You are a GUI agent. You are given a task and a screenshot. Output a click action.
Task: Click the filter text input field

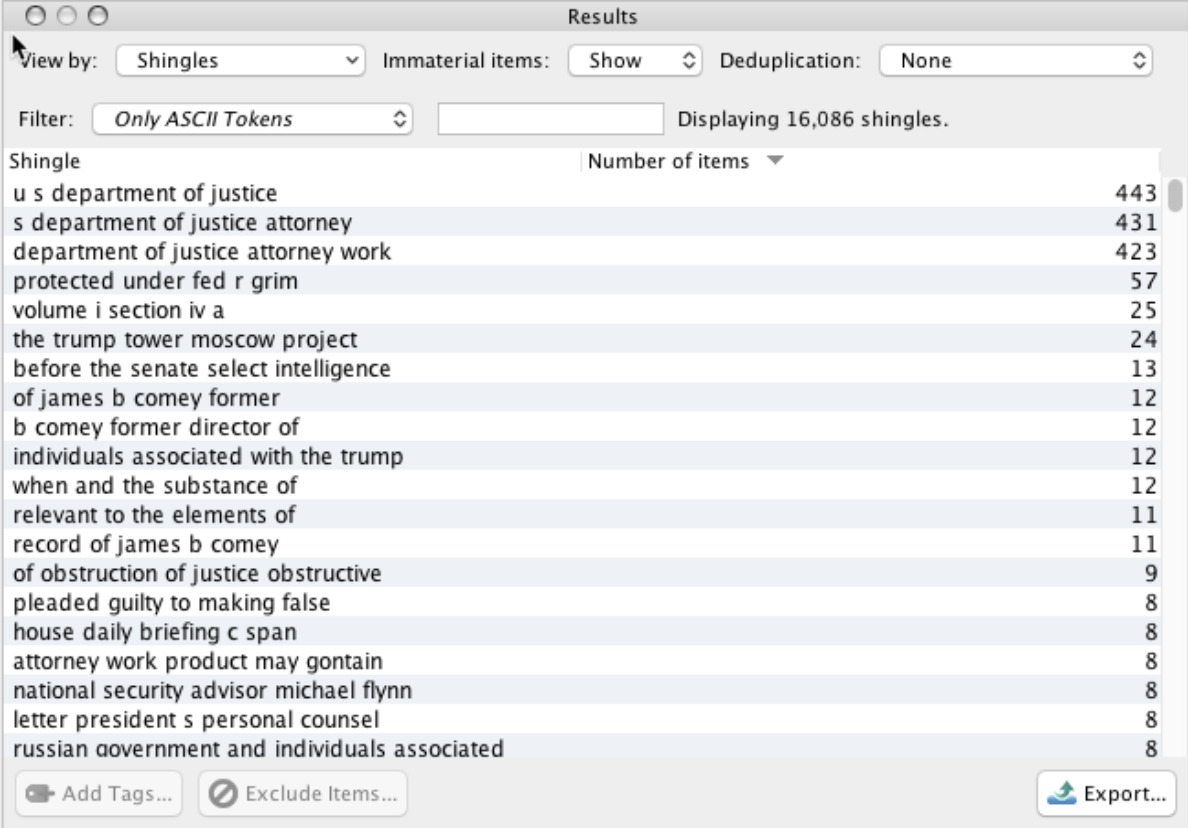click(x=551, y=119)
